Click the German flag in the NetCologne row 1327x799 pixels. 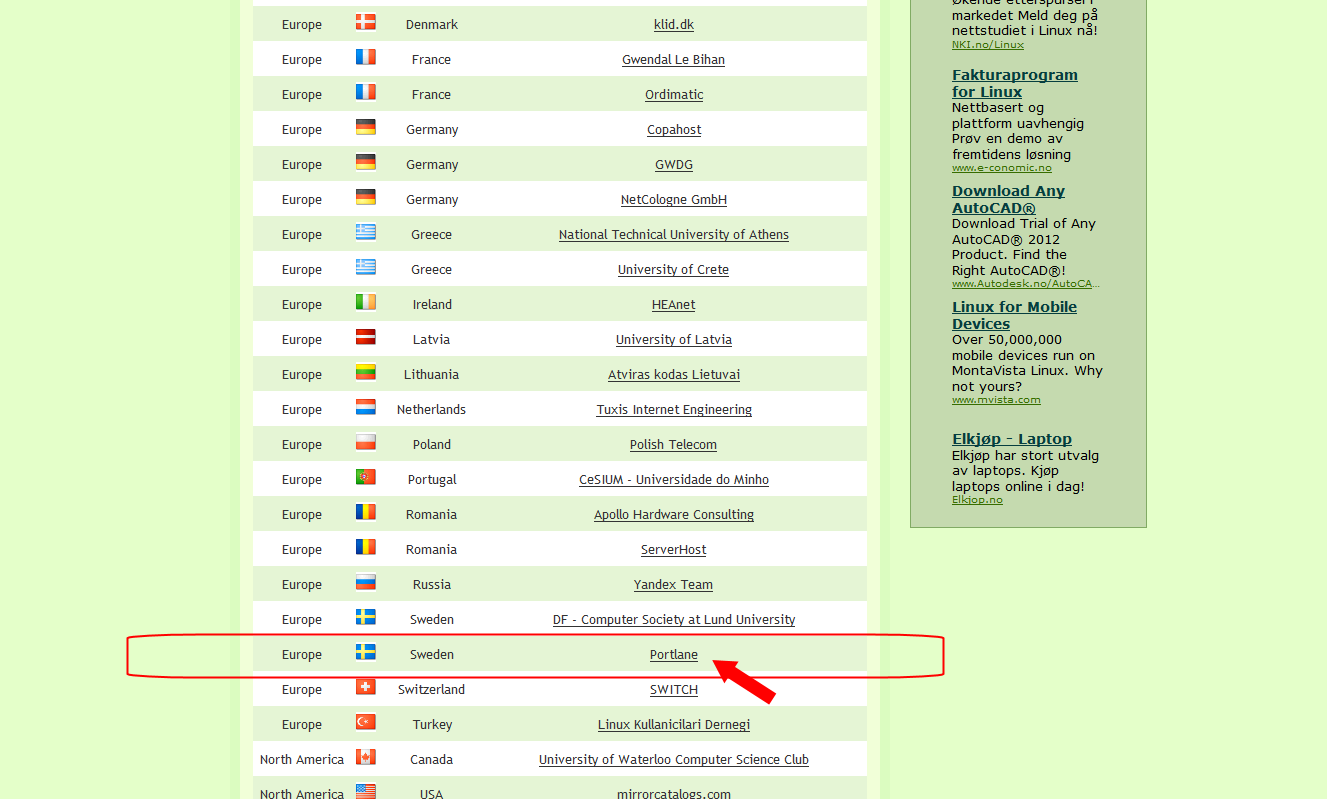(x=366, y=197)
